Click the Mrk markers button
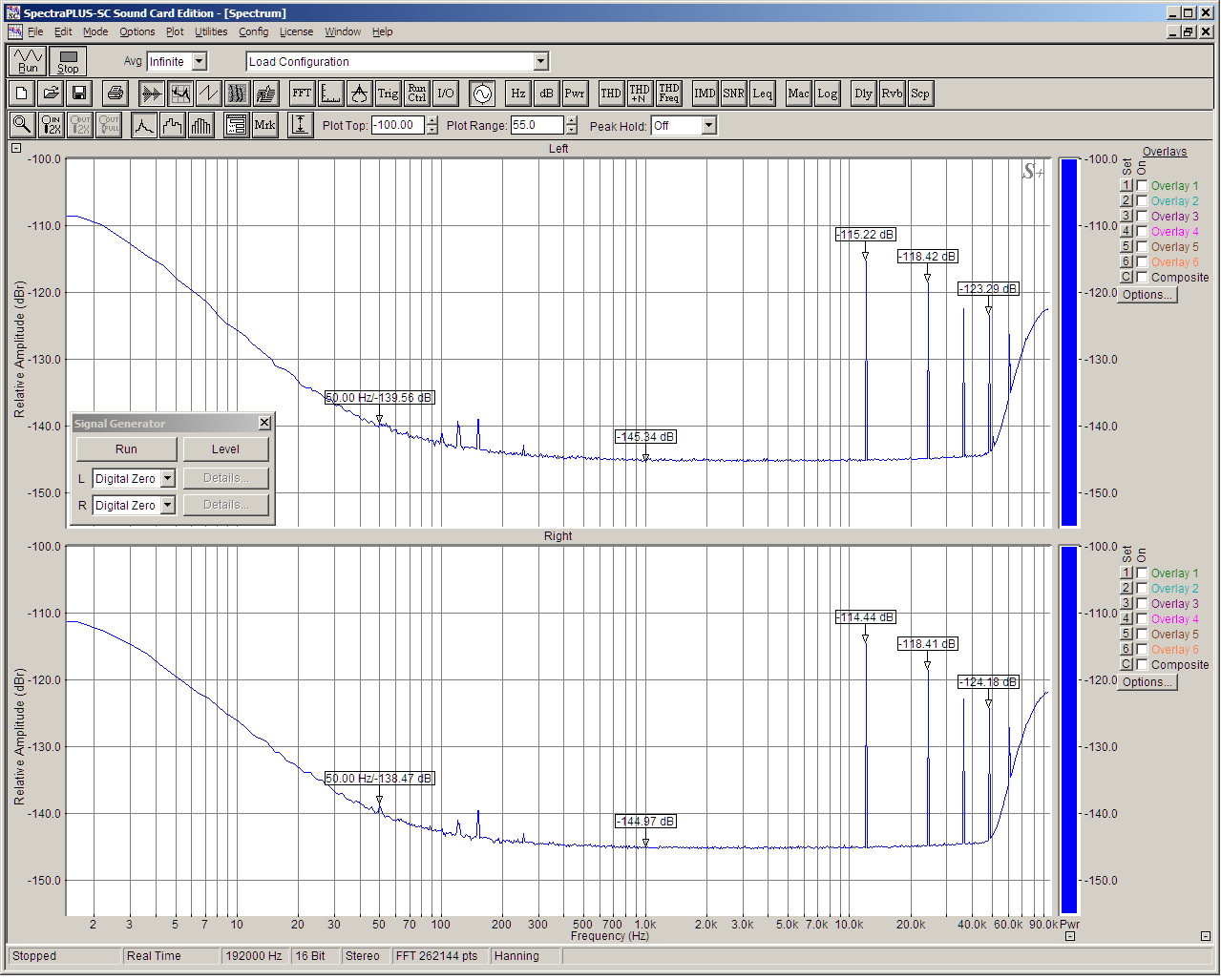 pyautogui.click(x=264, y=125)
